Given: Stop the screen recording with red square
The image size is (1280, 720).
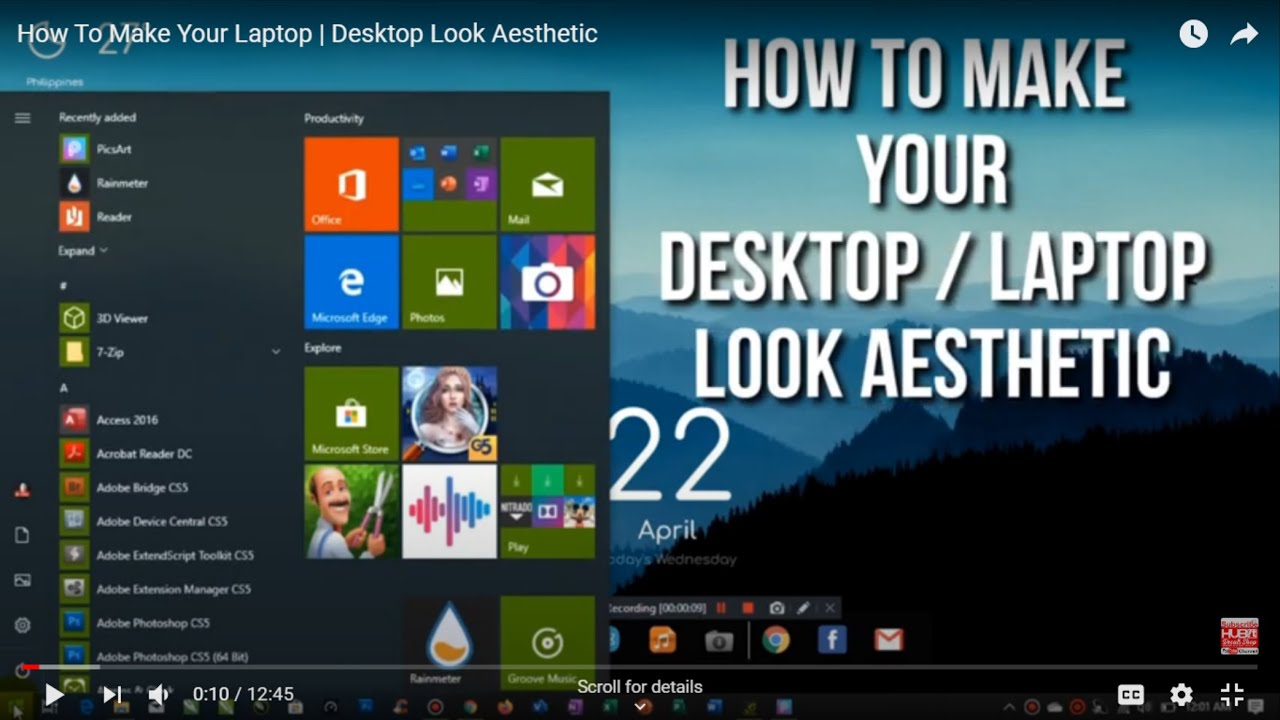Looking at the screenshot, I should pos(747,608).
